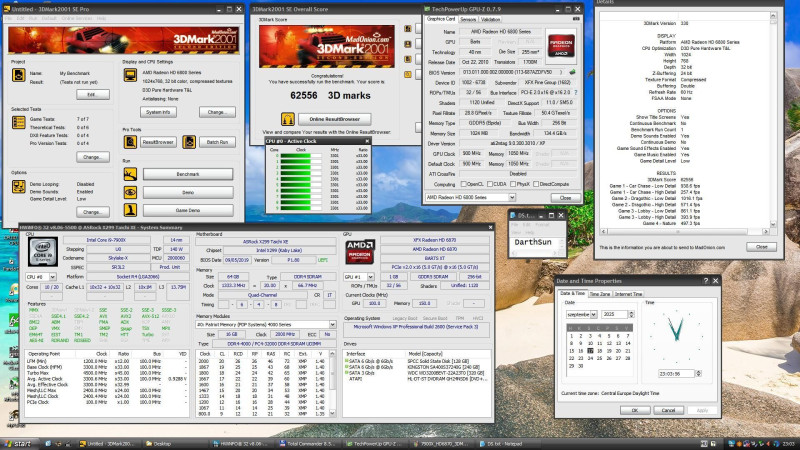800x450 pixels.
Task: Switch to the Time Zone tab
Action: (x=600, y=294)
